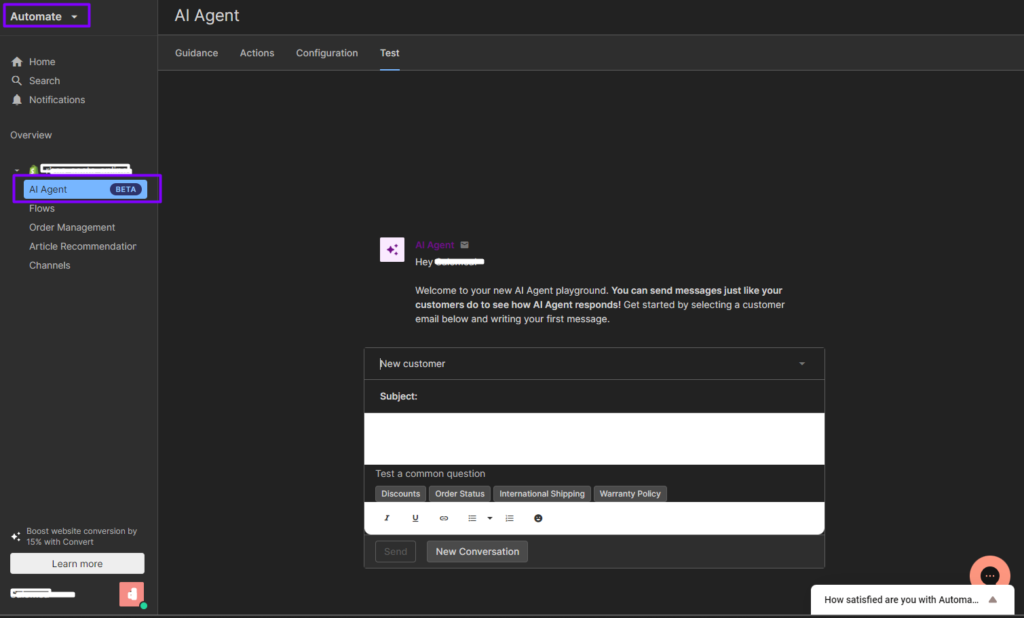Open the chat support bubble
1024x618 pixels.
(990, 576)
